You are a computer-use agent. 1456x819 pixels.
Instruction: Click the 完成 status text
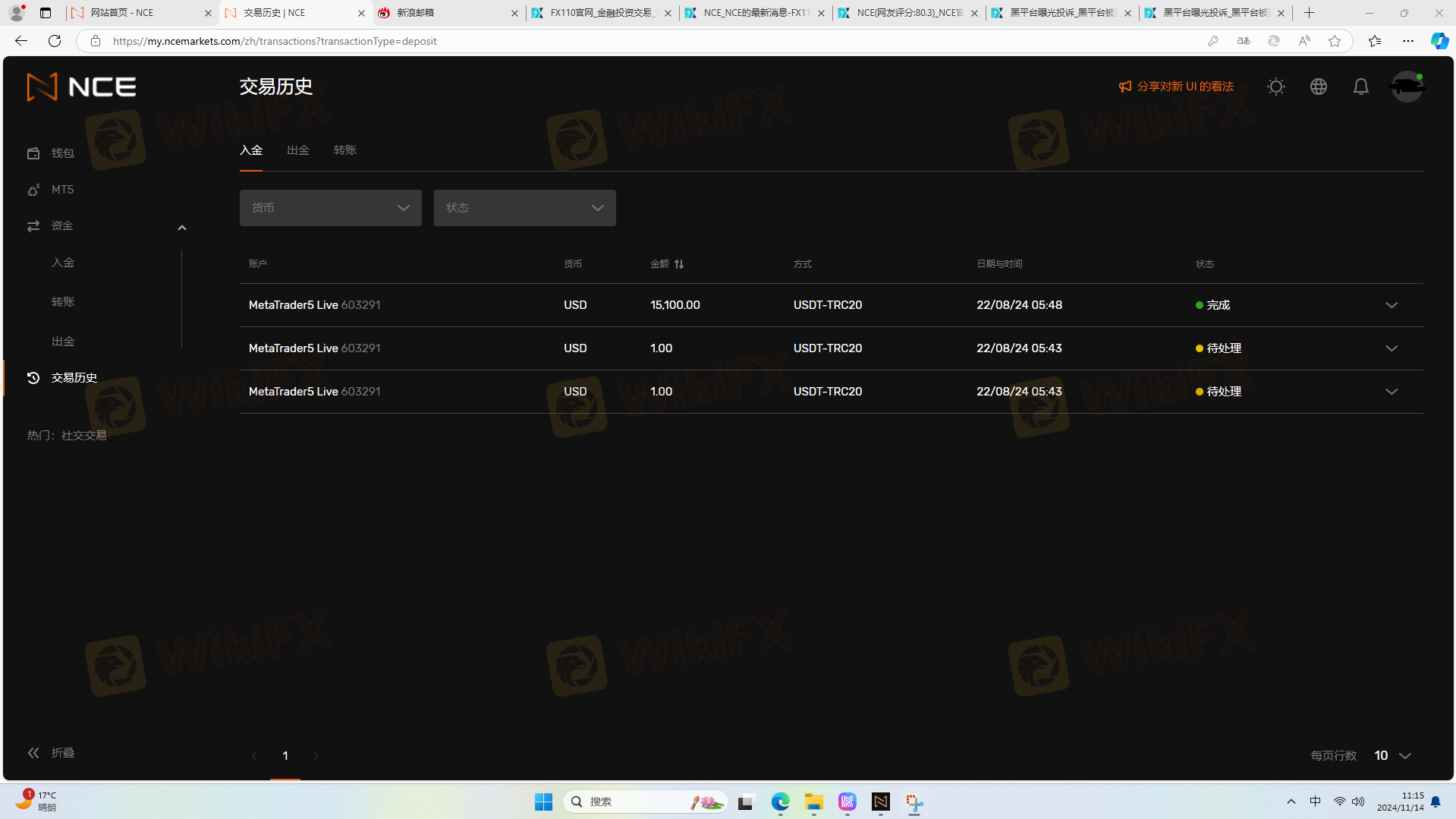click(1219, 305)
